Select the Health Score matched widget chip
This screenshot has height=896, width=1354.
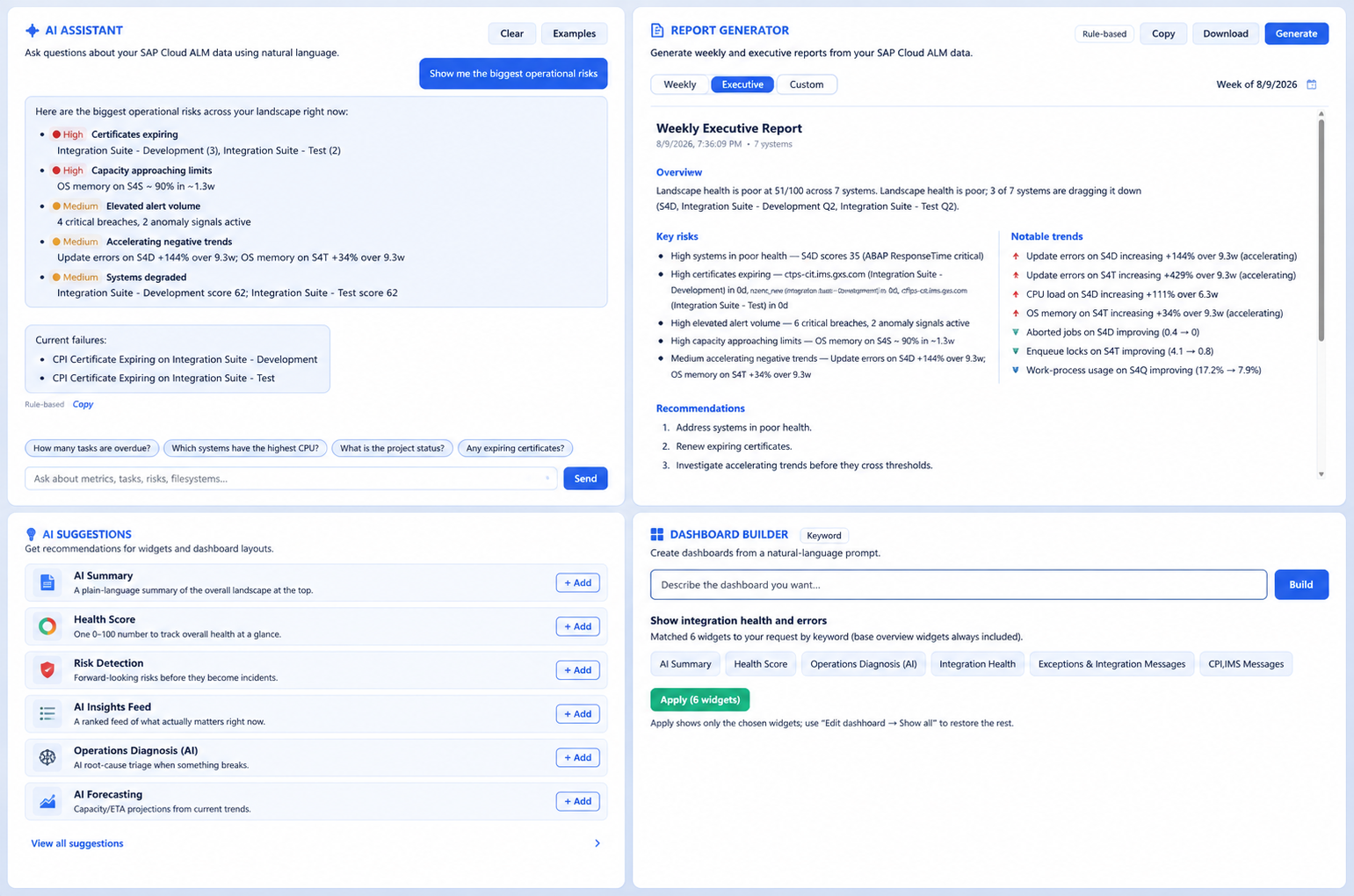tap(760, 664)
